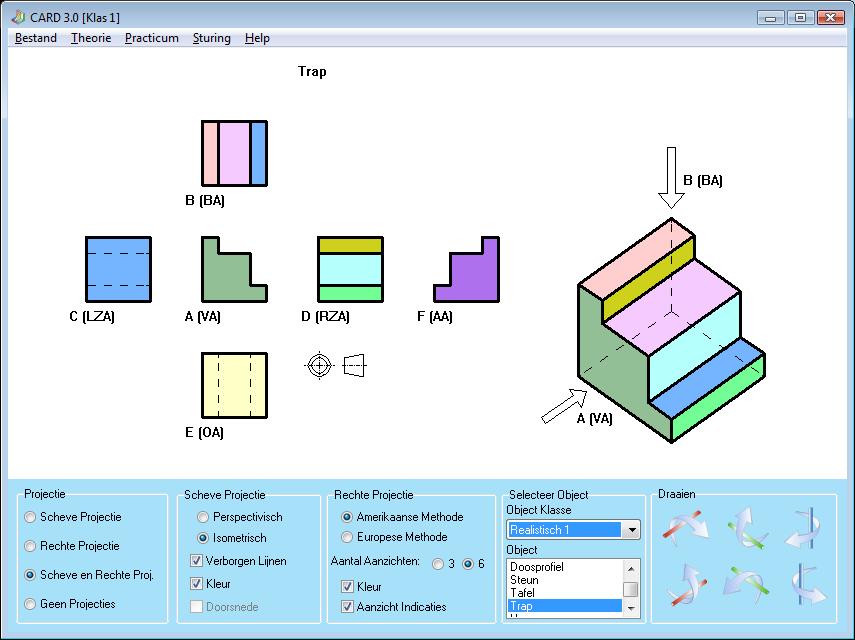Click the top-left red axis rotate icon
This screenshot has width=855, height=640.
[685, 527]
